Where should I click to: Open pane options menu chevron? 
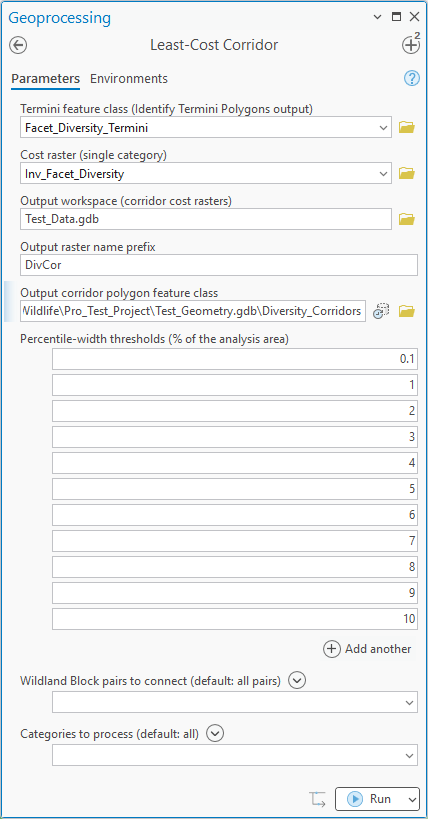tap(377, 17)
